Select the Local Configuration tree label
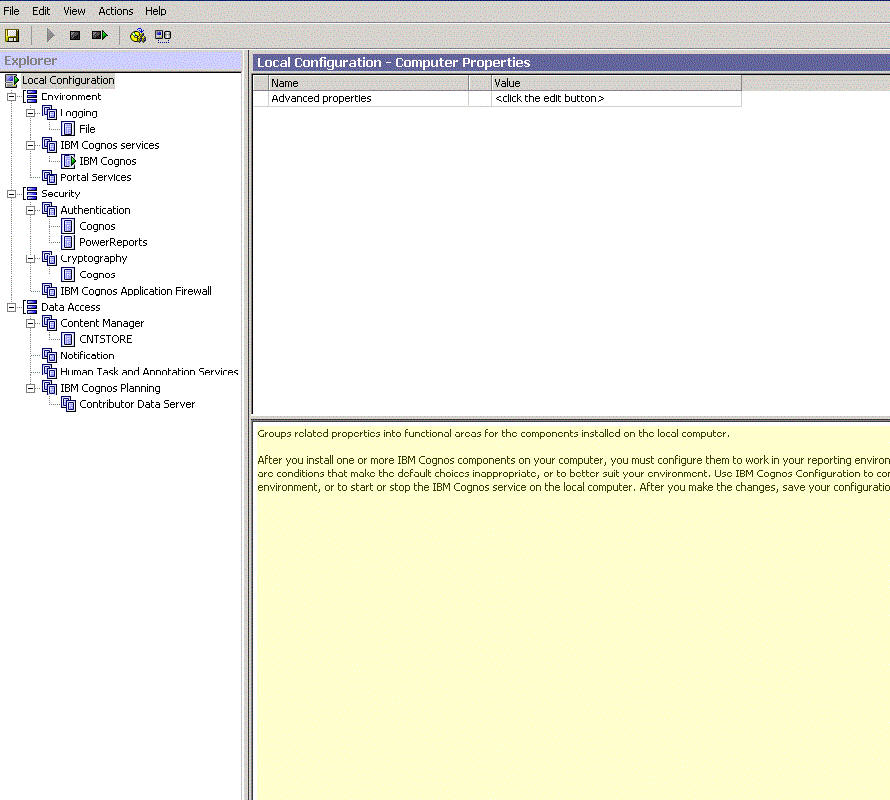Image resolution: width=890 pixels, height=800 pixels. coord(68,81)
